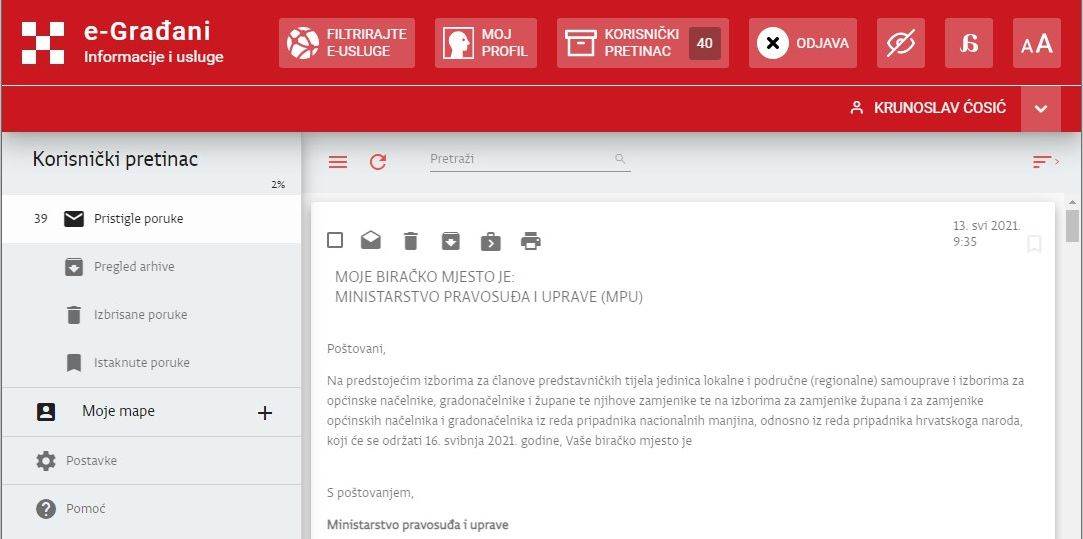Open the message sort options
This screenshot has width=1083, height=539.
(x=1045, y=162)
